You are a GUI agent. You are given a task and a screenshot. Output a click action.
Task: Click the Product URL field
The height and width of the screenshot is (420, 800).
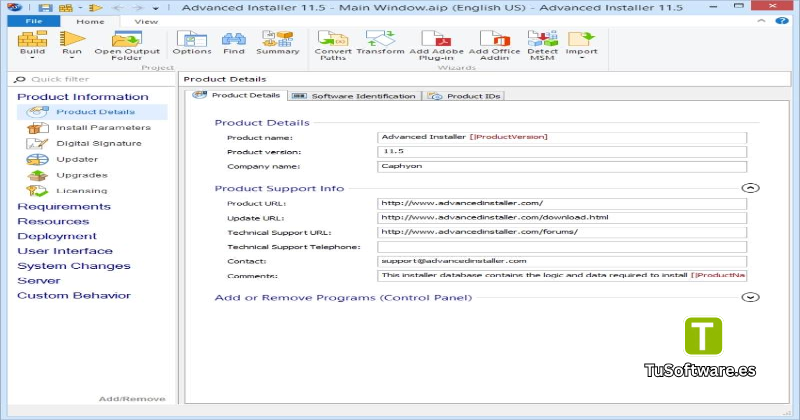coord(562,203)
